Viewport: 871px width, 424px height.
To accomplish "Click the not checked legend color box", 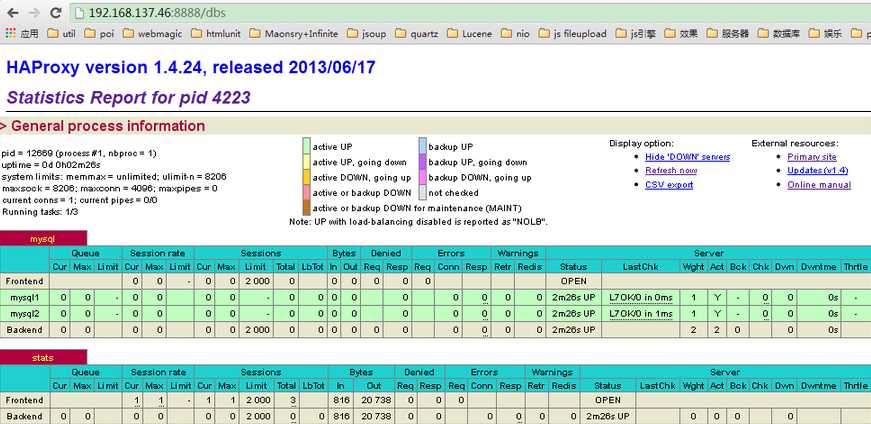I will (423, 192).
